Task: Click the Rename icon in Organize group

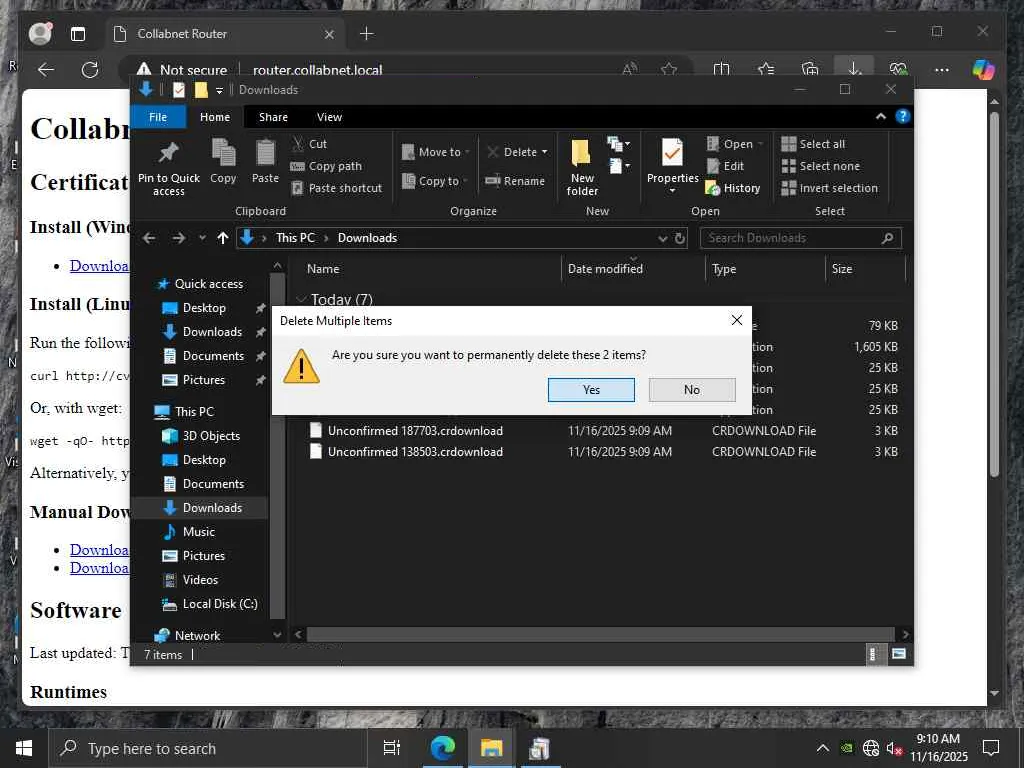Action: pos(492,181)
